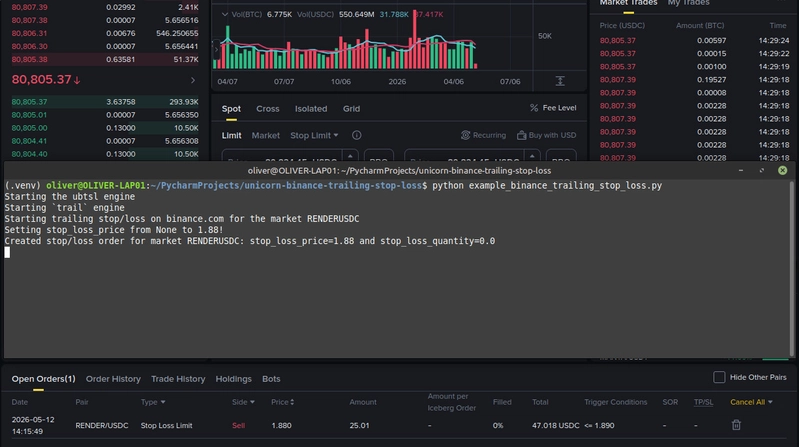Click the Buy with USD link
Image resolution: width=799 pixels, height=447 pixels.
click(552, 135)
